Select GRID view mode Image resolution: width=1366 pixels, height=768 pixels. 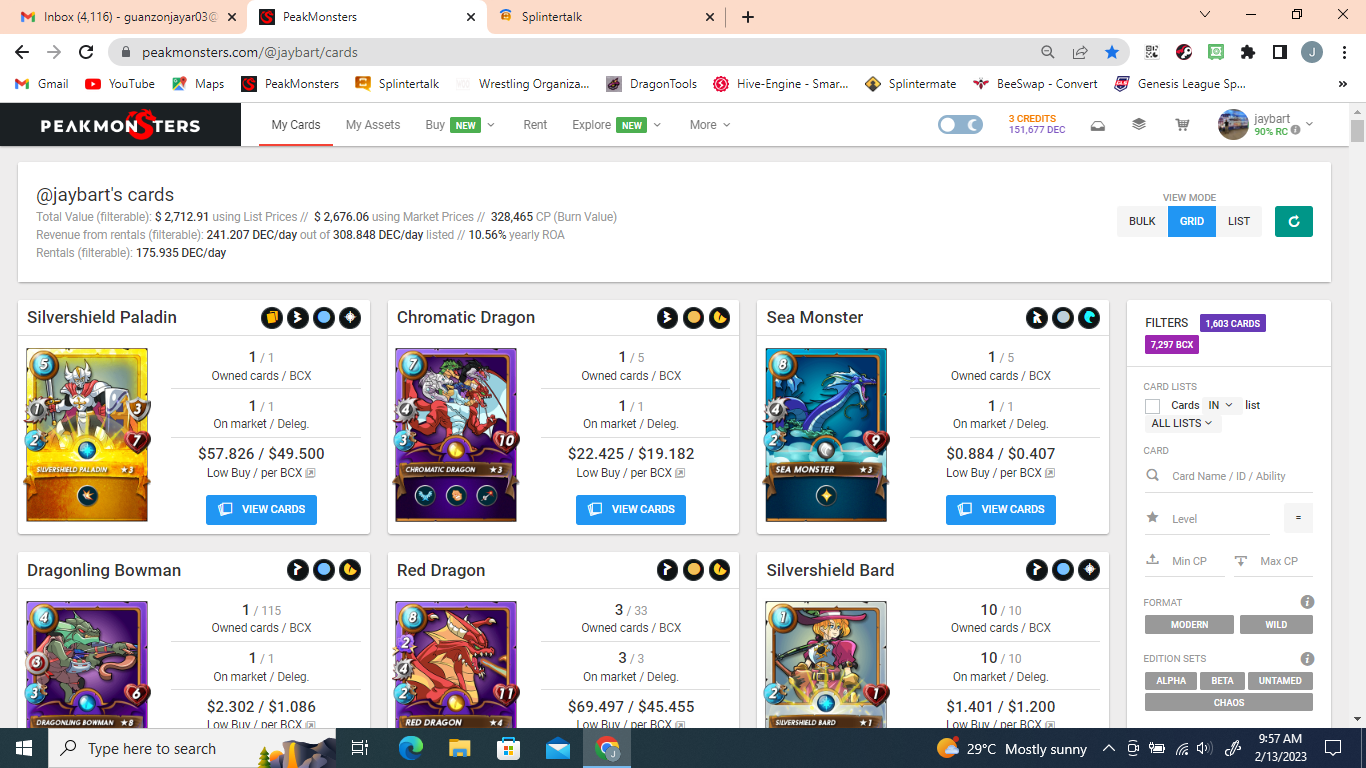point(1192,221)
